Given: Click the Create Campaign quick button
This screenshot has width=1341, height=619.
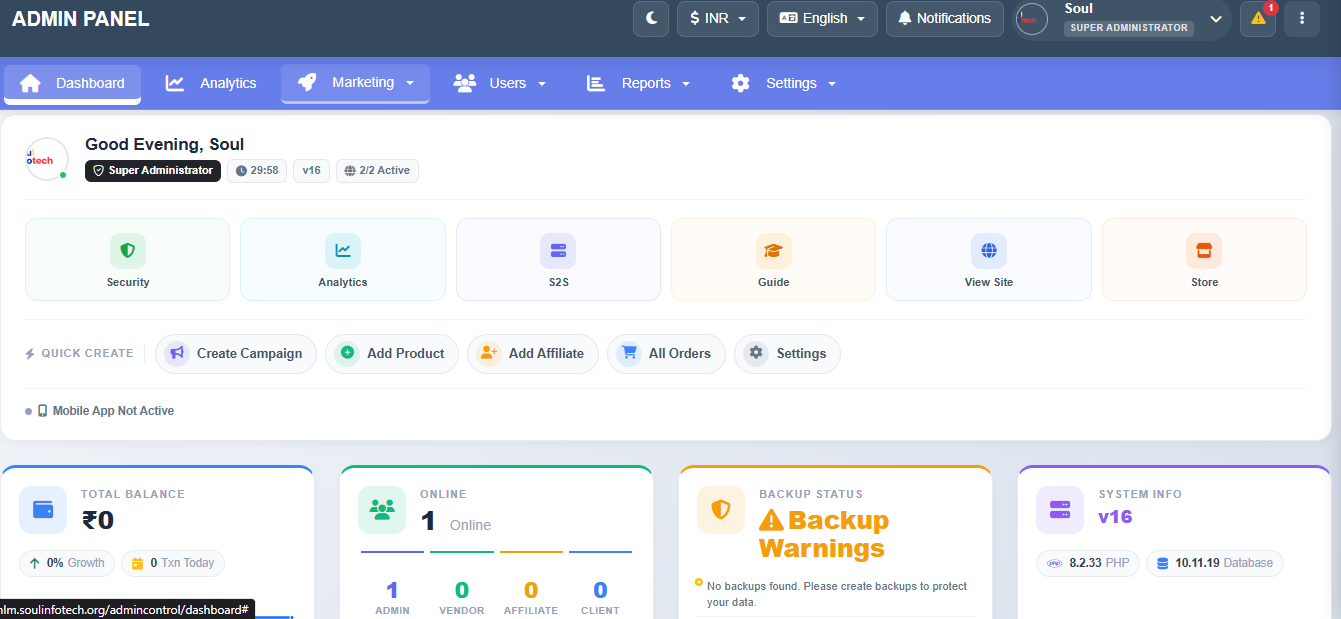Looking at the screenshot, I should click(x=236, y=353).
